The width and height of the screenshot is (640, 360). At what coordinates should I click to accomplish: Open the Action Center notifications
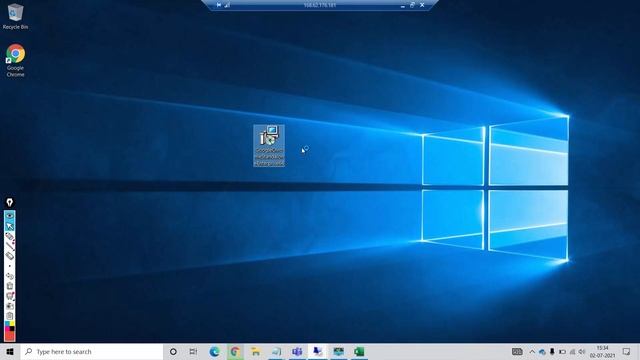pos(627,351)
